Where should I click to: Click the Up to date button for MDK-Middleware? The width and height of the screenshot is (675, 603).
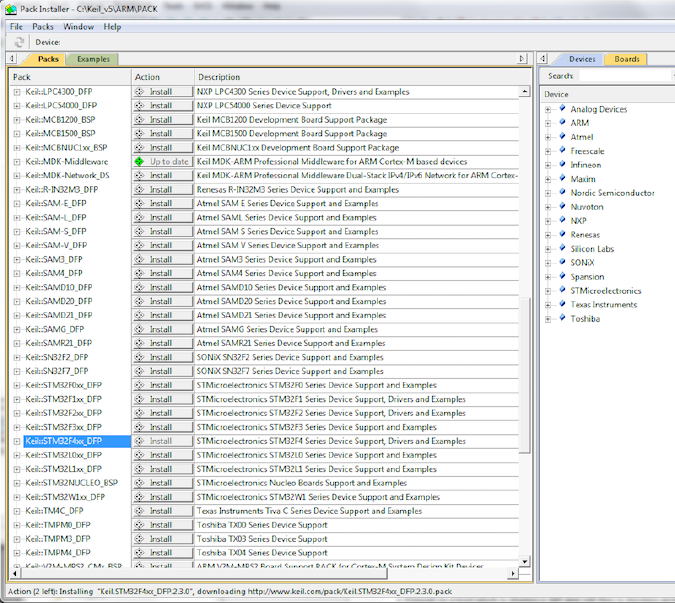pyautogui.click(x=163, y=161)
